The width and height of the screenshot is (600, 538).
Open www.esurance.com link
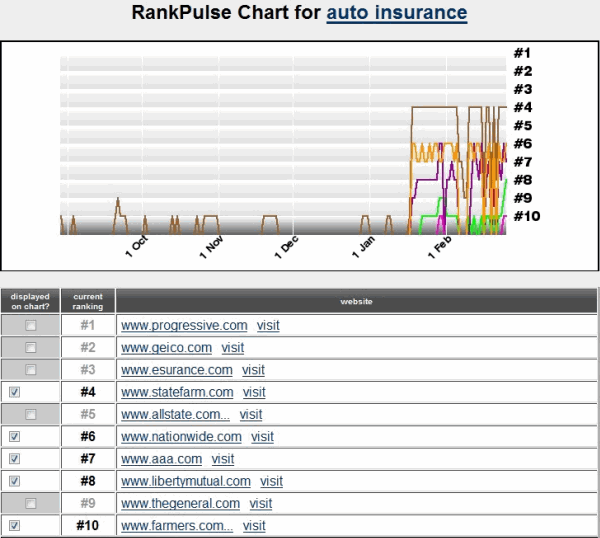177,370
